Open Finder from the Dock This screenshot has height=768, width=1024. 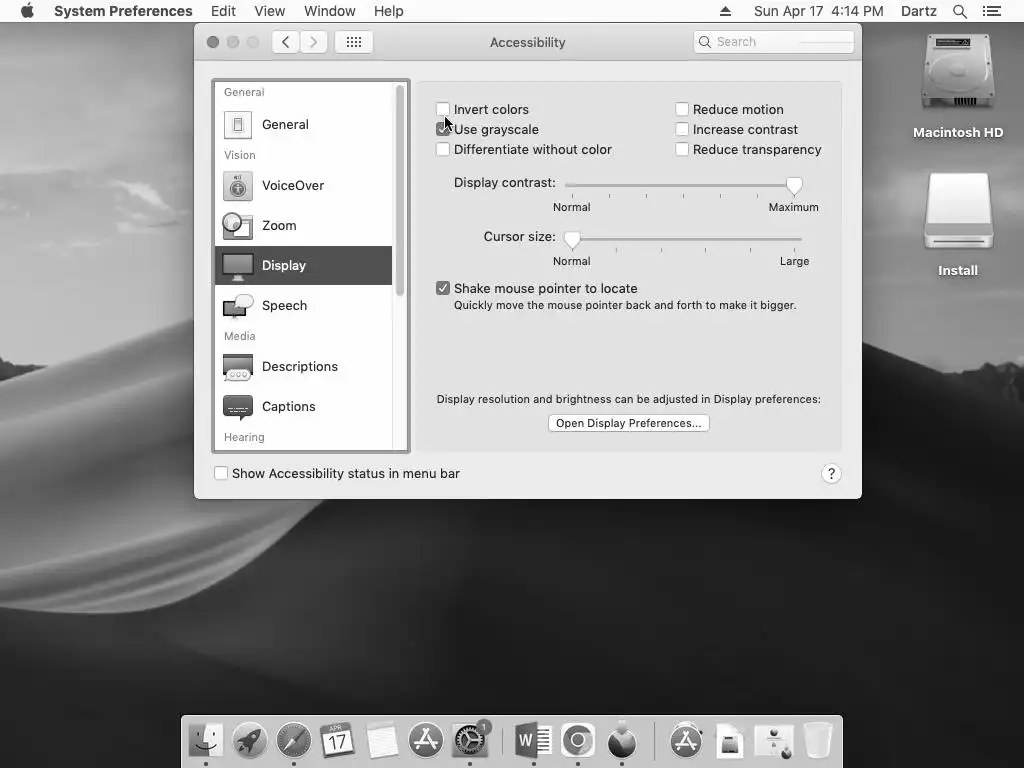point(206,740)
